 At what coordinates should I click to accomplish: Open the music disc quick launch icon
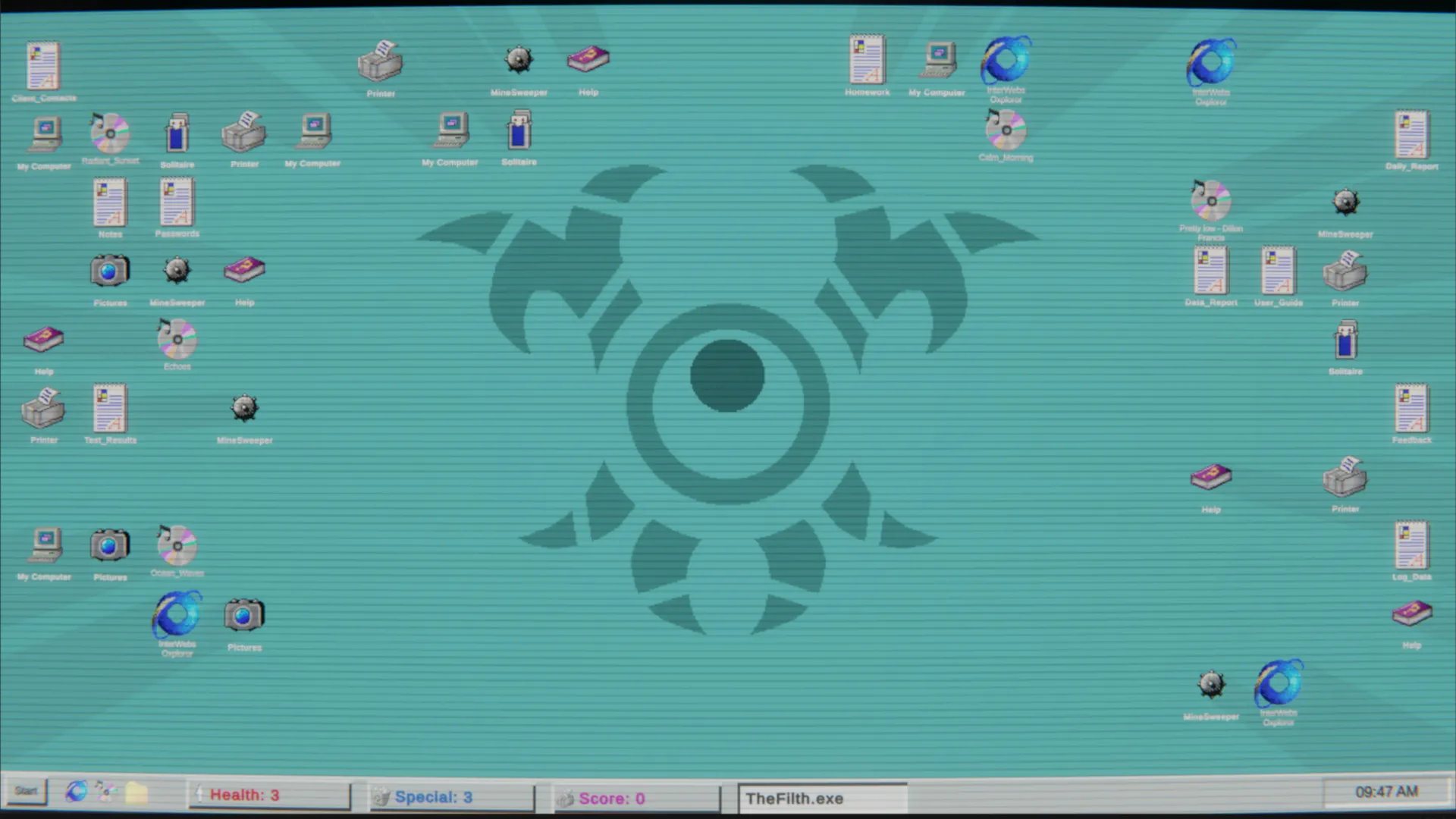(106, 792)
